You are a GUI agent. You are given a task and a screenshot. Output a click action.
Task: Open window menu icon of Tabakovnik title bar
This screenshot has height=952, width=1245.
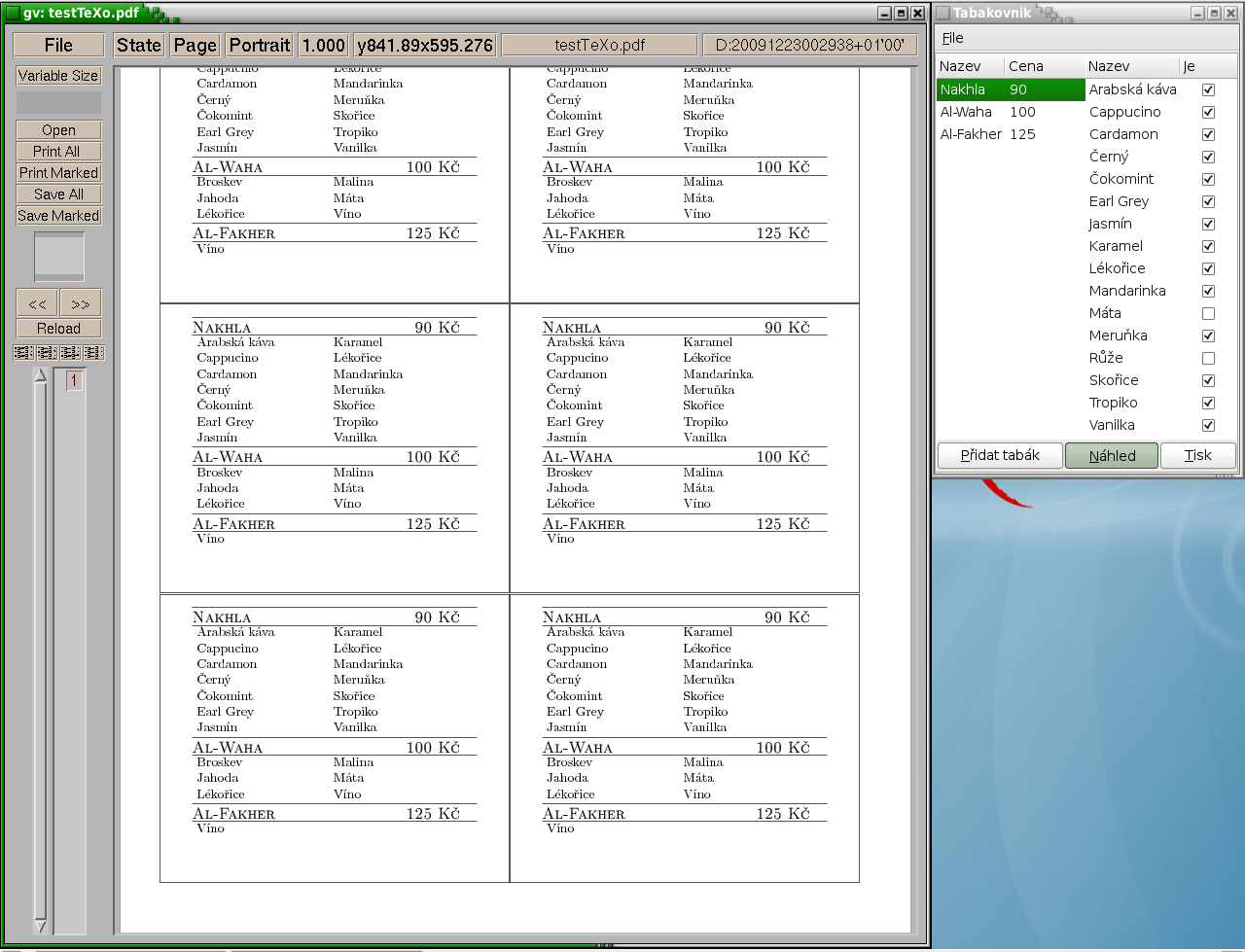pos(943,13)
